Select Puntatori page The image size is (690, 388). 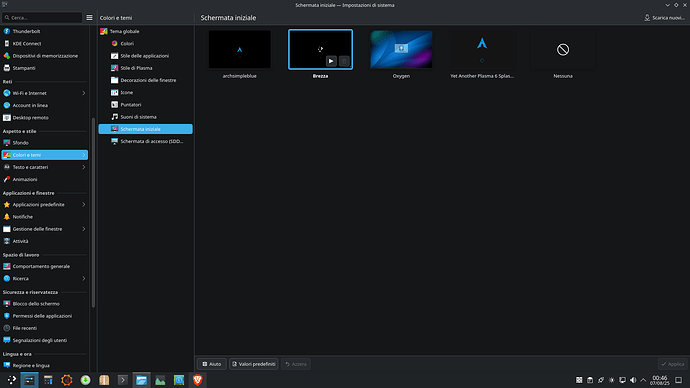coord(146,105)
